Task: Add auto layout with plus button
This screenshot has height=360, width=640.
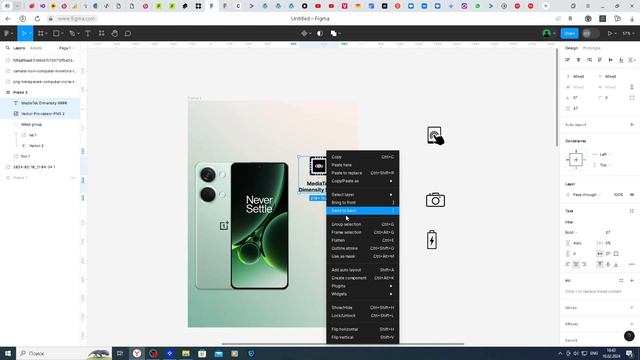Action: (632, 124)
